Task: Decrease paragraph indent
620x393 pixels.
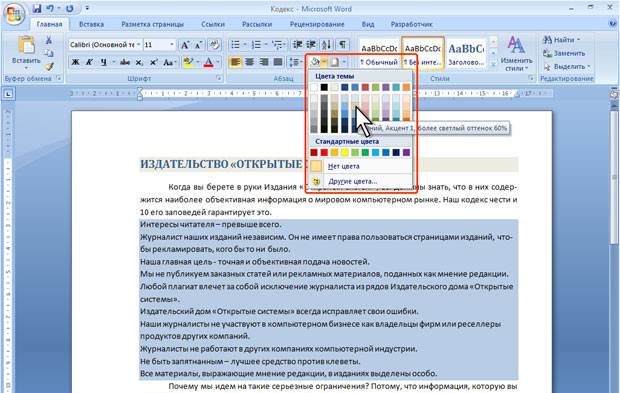Action: 297,45
